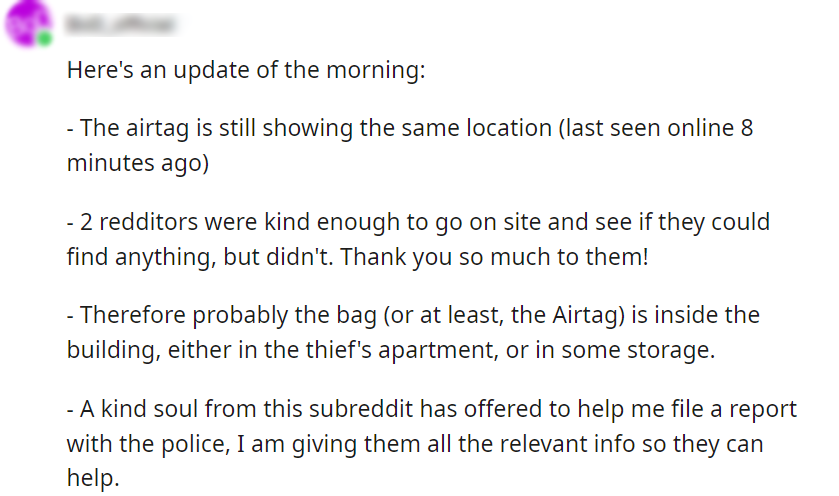839x496 pixels.
Task: Click the purple user avatar
Action: click(x=27, y=24)
